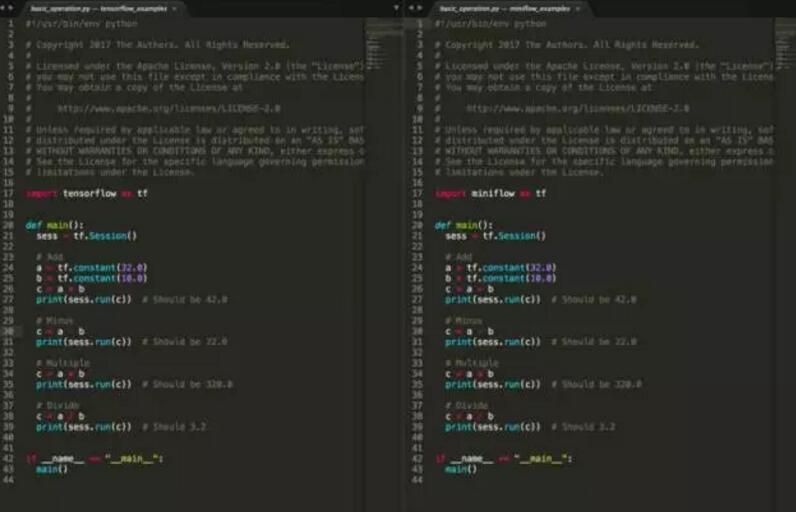Click '# Multiple' comment in left pane
The width and height of the screenshot is (796, 512).
click(x=63, y=363)
